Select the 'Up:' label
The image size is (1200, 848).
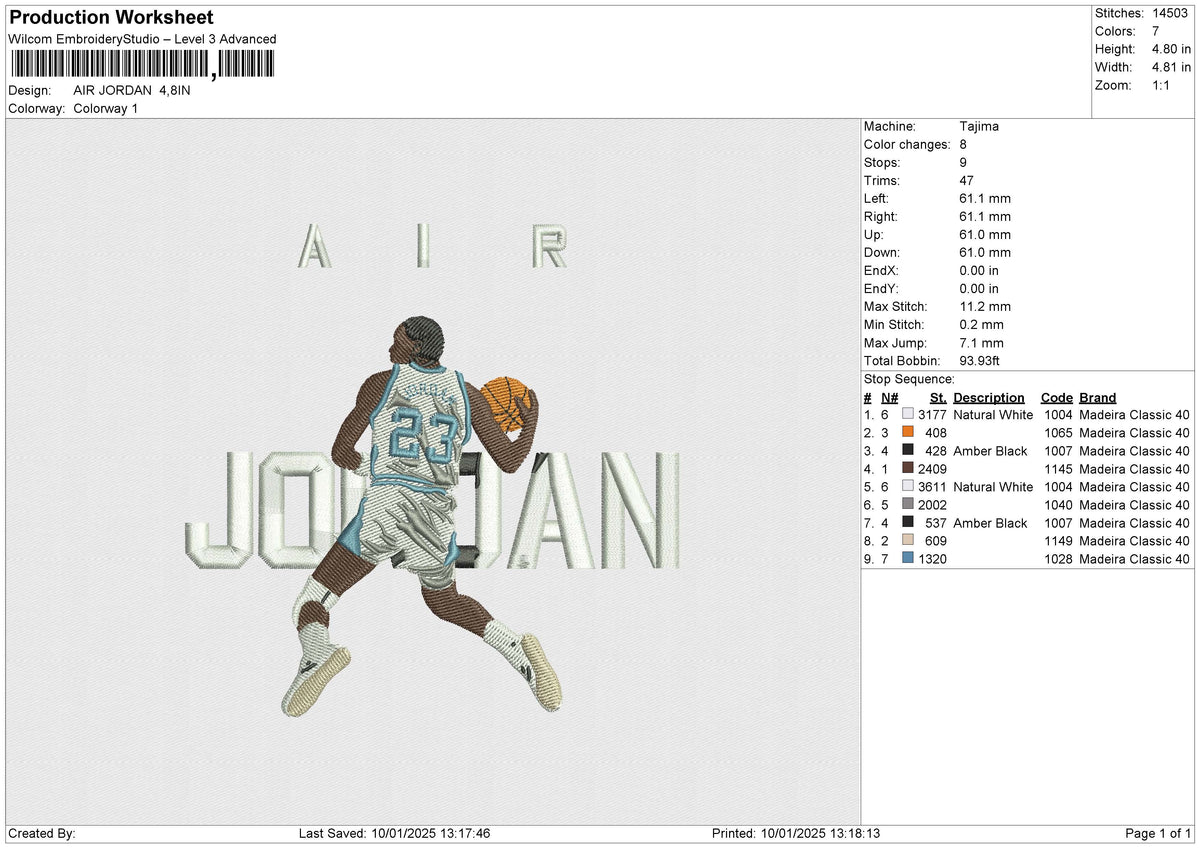pyautogui.click(x=874, y=234)
